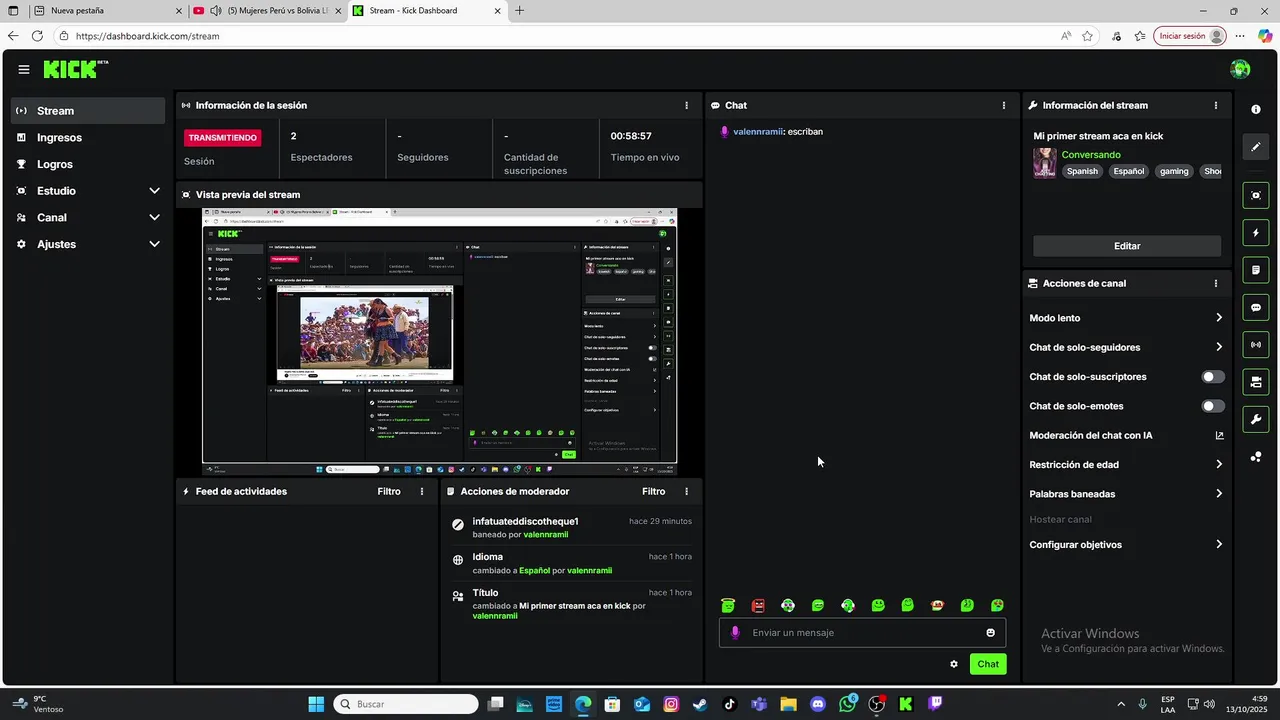The height and width of the screenshot is (720, 1280).
Task: Click infatuateddiscotheque1 in moderator actions
Action: click(525, 521)
